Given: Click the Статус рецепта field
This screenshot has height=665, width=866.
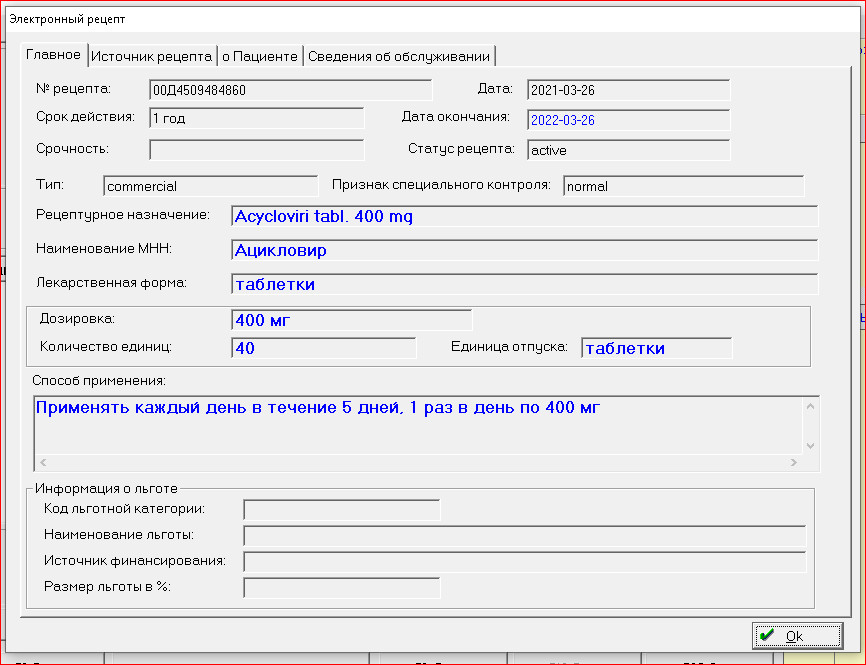Looking at the screenshot, I should [629, 150].
